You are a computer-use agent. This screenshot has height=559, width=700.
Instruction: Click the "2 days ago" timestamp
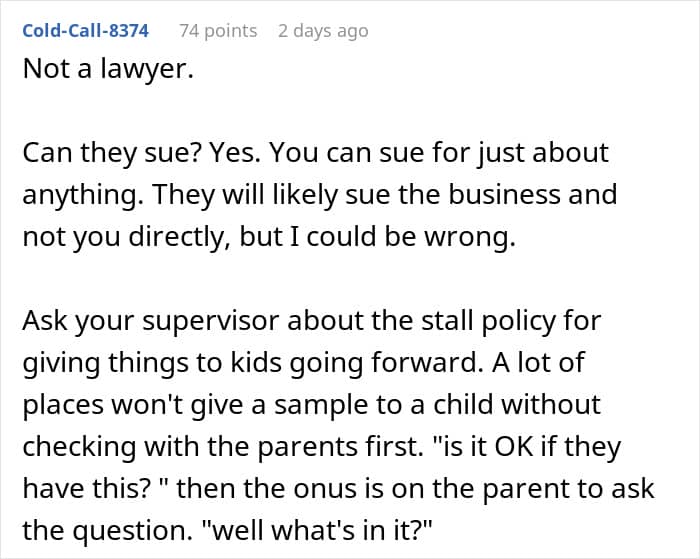[x=322, y=31]
